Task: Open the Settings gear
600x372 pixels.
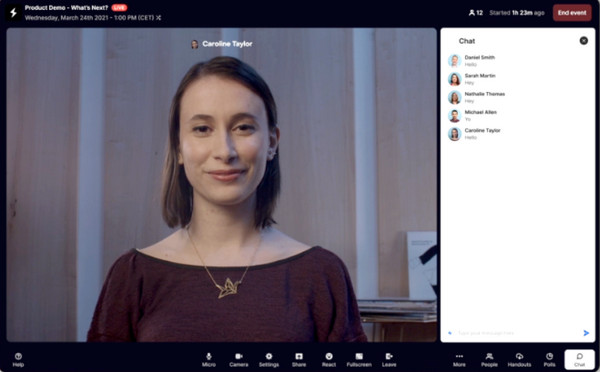Action: point(269,360)
